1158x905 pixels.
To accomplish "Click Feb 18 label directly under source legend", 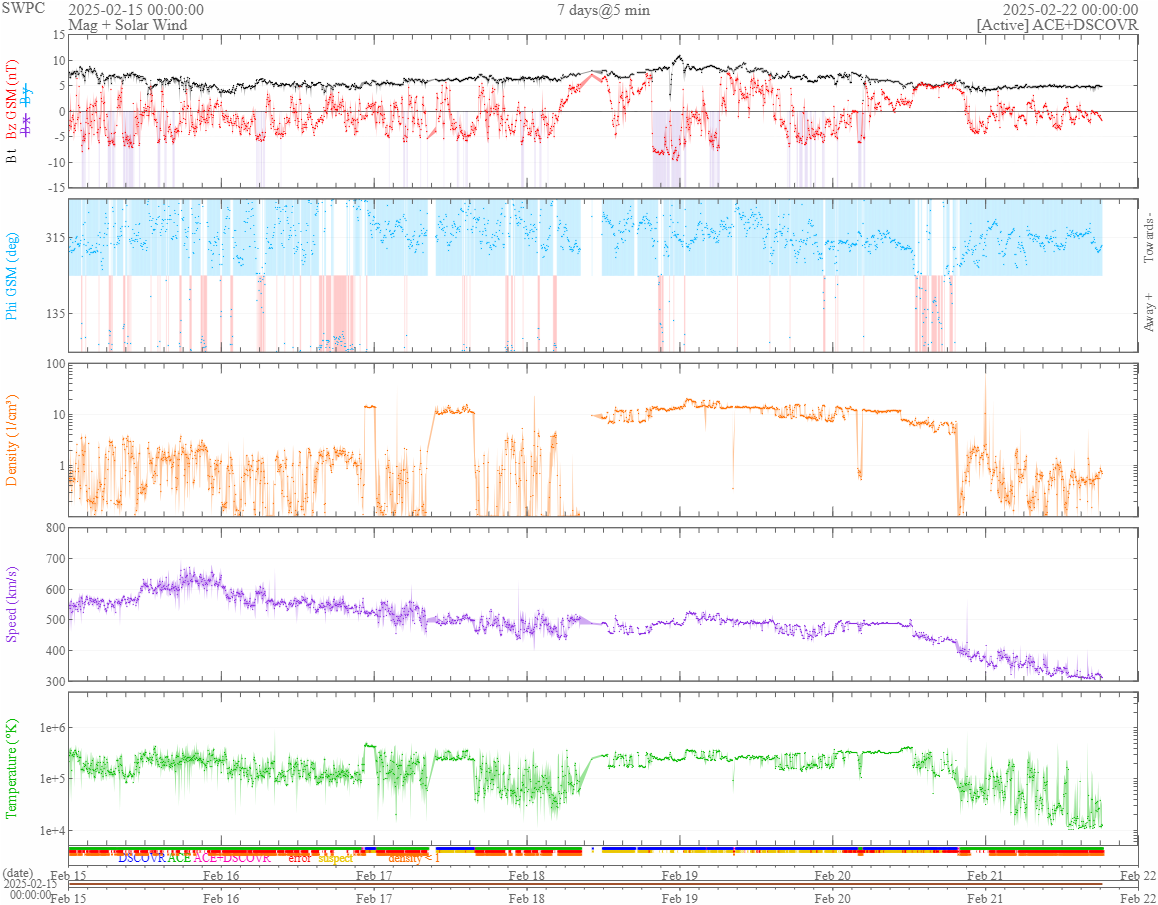I will (527, 875).
